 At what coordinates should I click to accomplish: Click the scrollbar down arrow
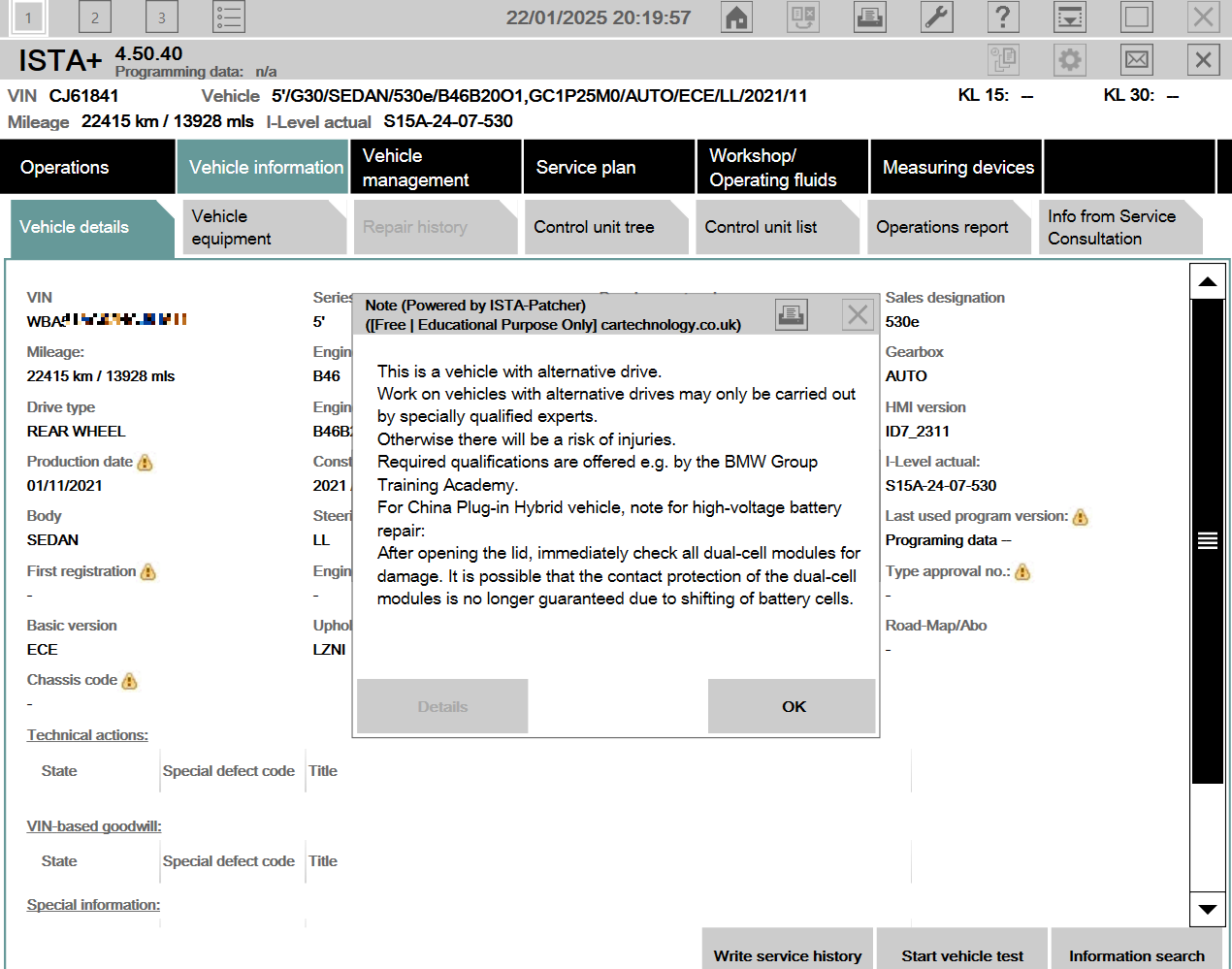tap(1207, 909)
